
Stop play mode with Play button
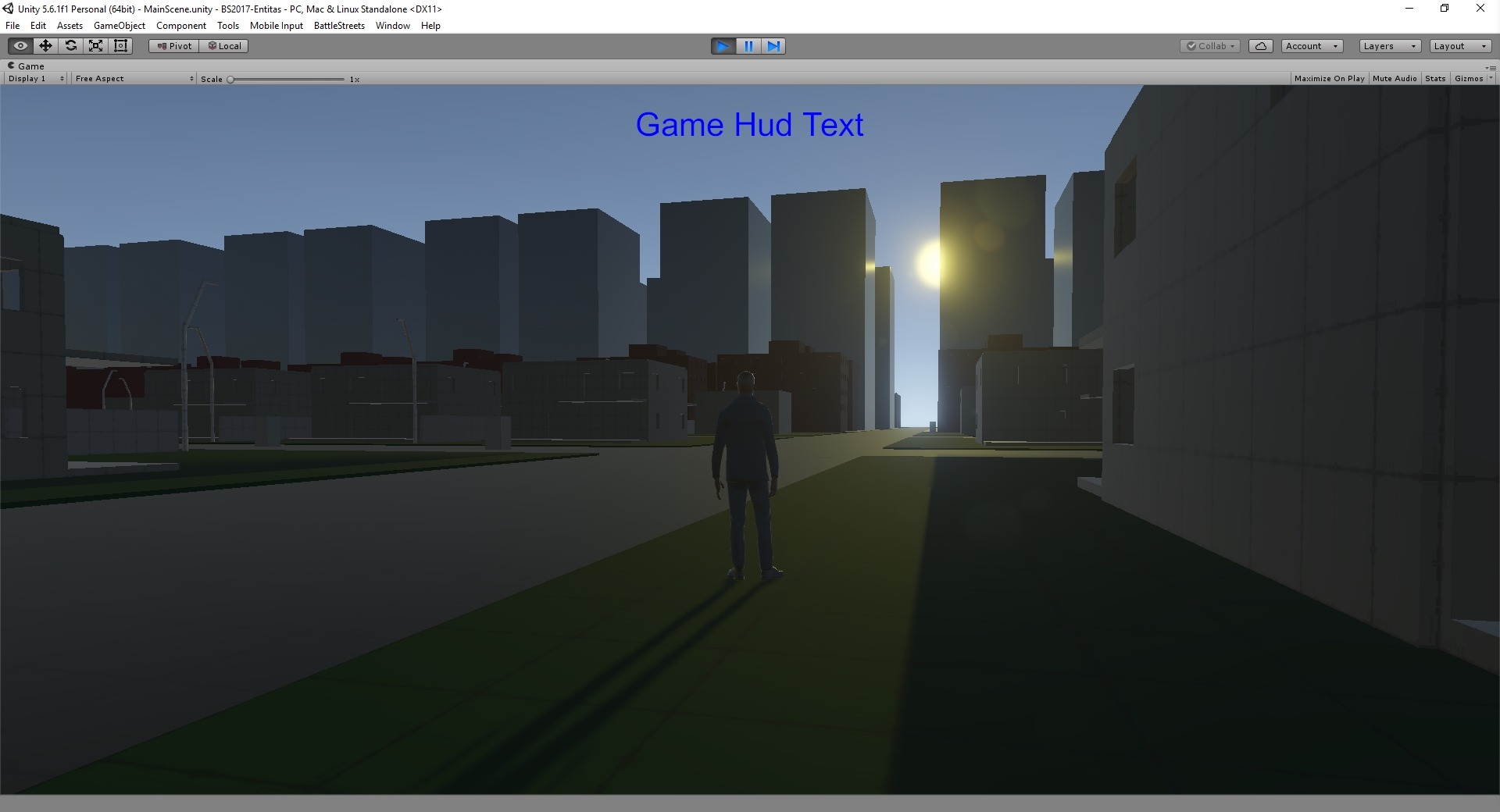(723, 46)
